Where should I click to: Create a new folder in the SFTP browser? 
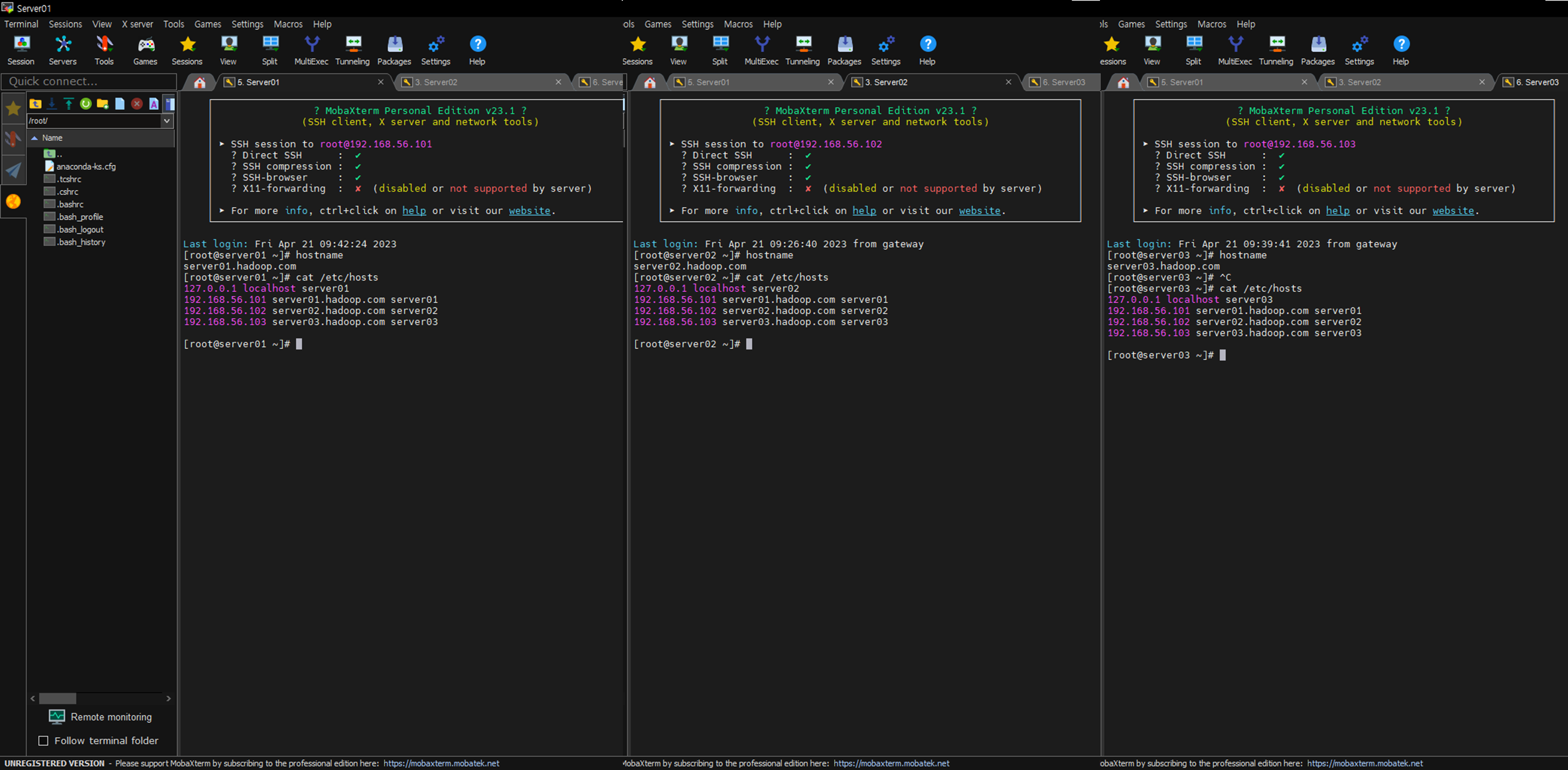tap(102, 104)
